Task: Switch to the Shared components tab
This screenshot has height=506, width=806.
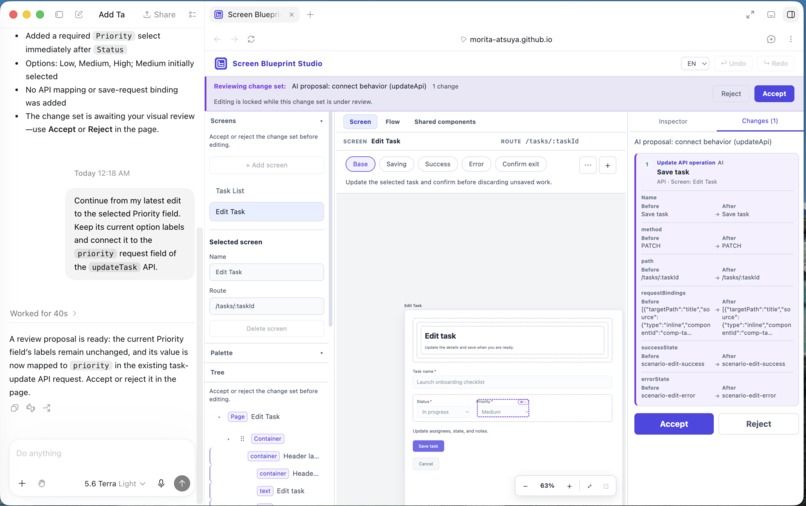Action: 445,122
